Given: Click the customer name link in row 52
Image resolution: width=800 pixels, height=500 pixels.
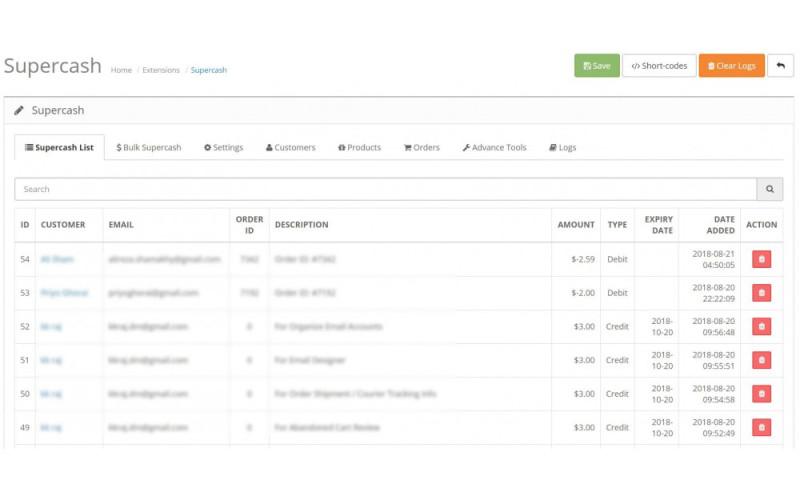Looking at the screenshot, I should tap(51, 327).
